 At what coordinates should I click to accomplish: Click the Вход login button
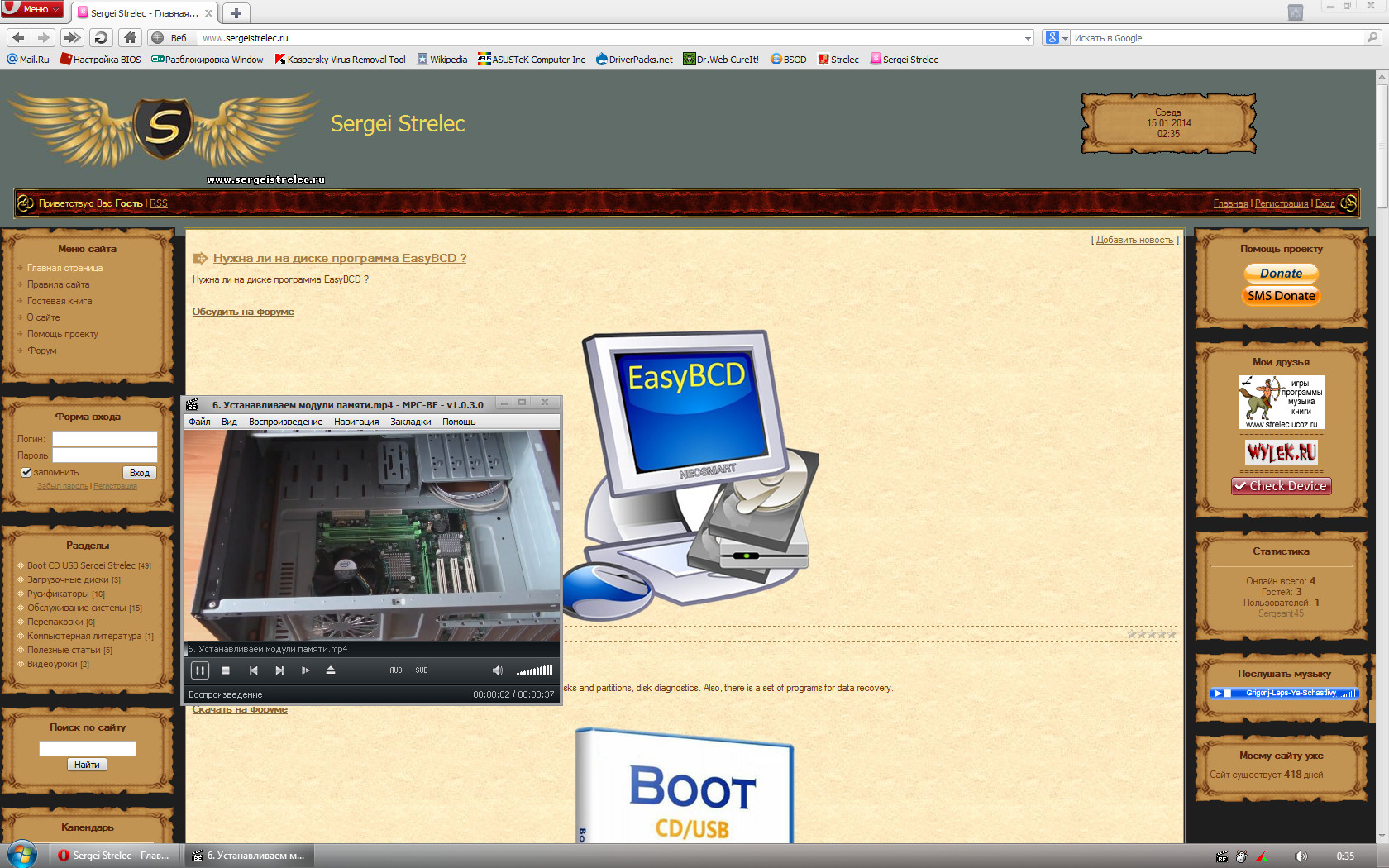(x=140, y=473)
